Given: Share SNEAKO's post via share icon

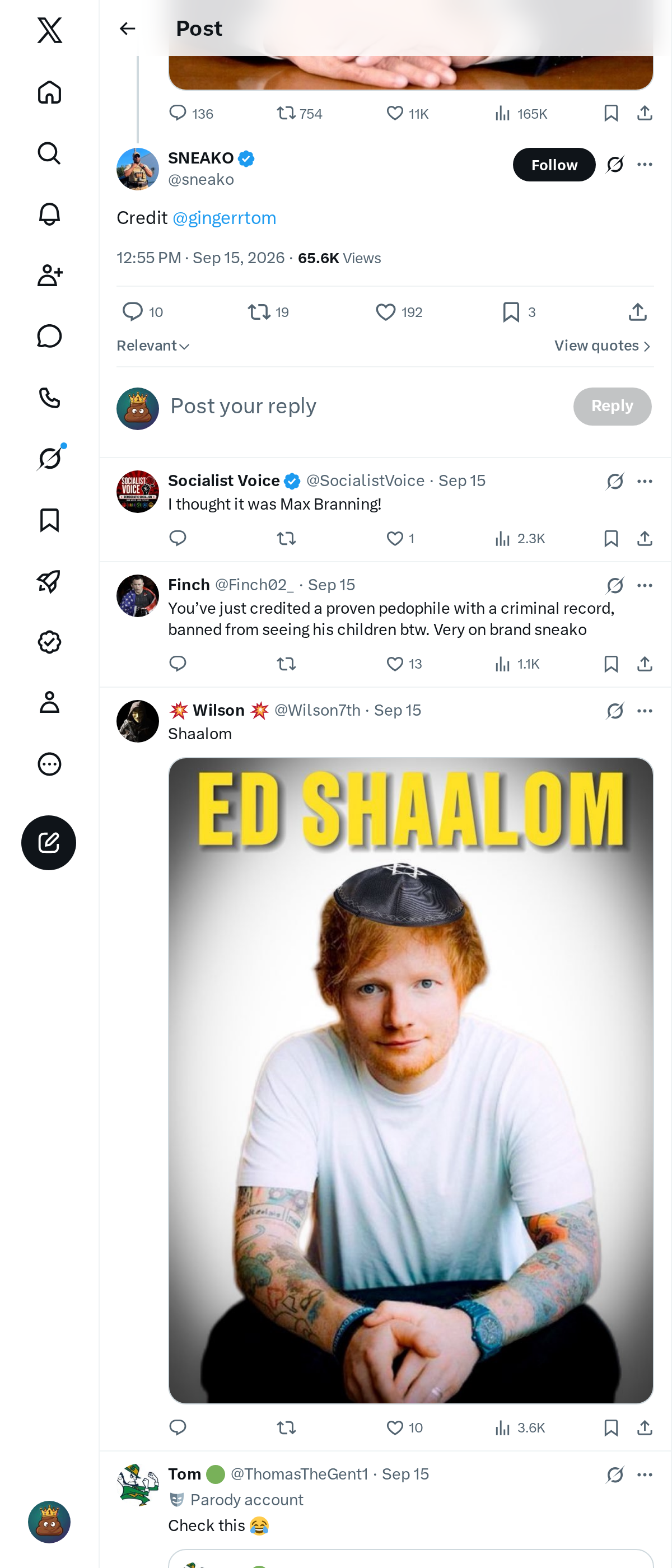Looking at the screenshot, I should tap(637, 312).
